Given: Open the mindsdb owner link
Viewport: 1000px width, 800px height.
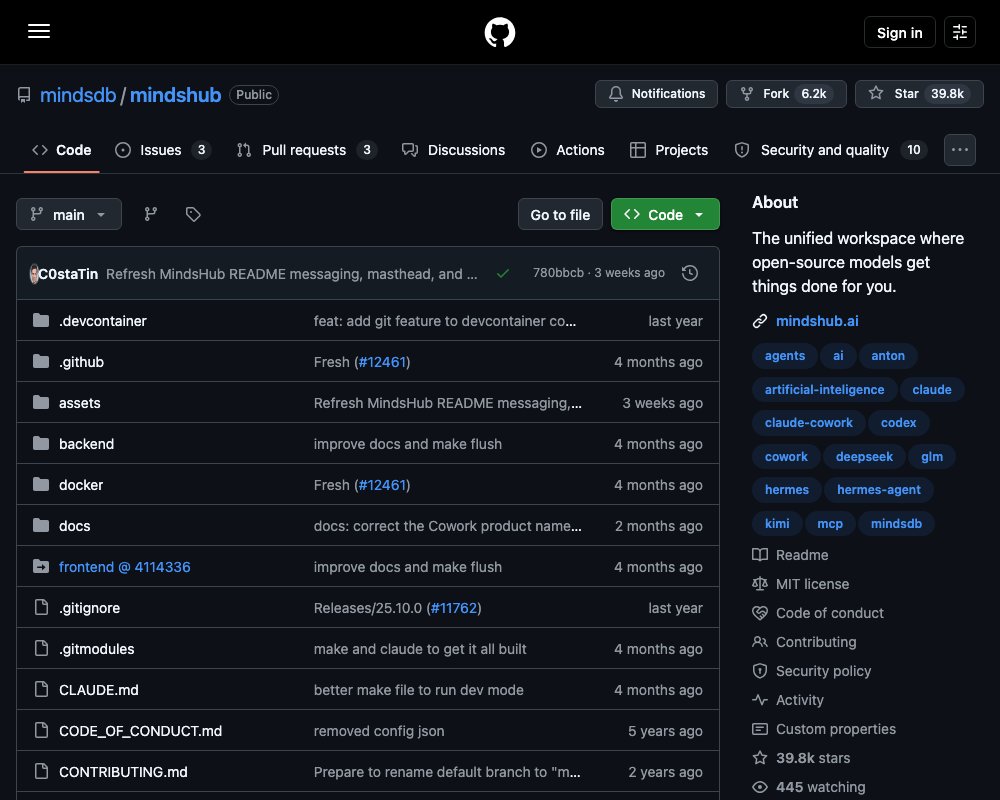Looking at the screenshot, I should tap(78, 95).
